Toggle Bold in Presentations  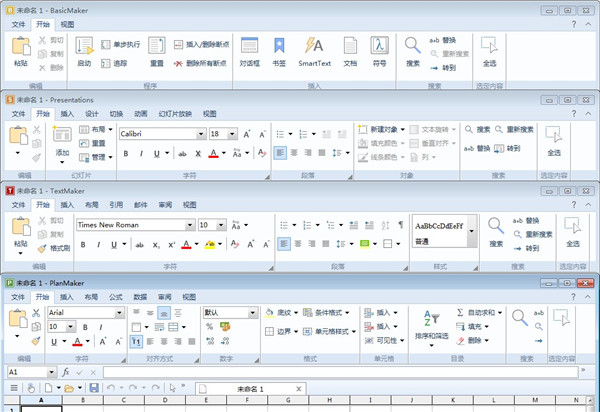click(126, 154)
